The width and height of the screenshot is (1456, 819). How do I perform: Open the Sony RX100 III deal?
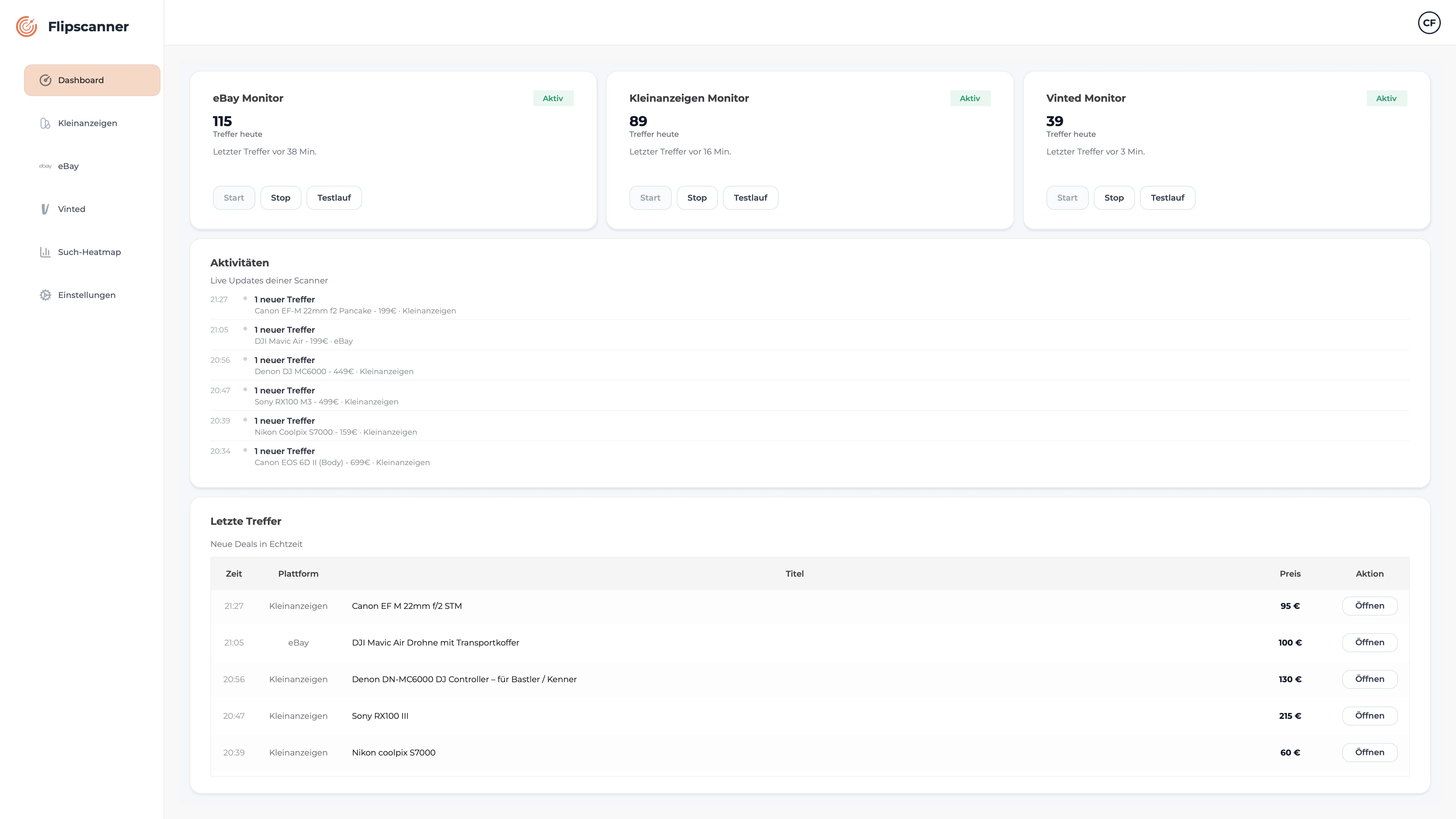click(1370, 716)
